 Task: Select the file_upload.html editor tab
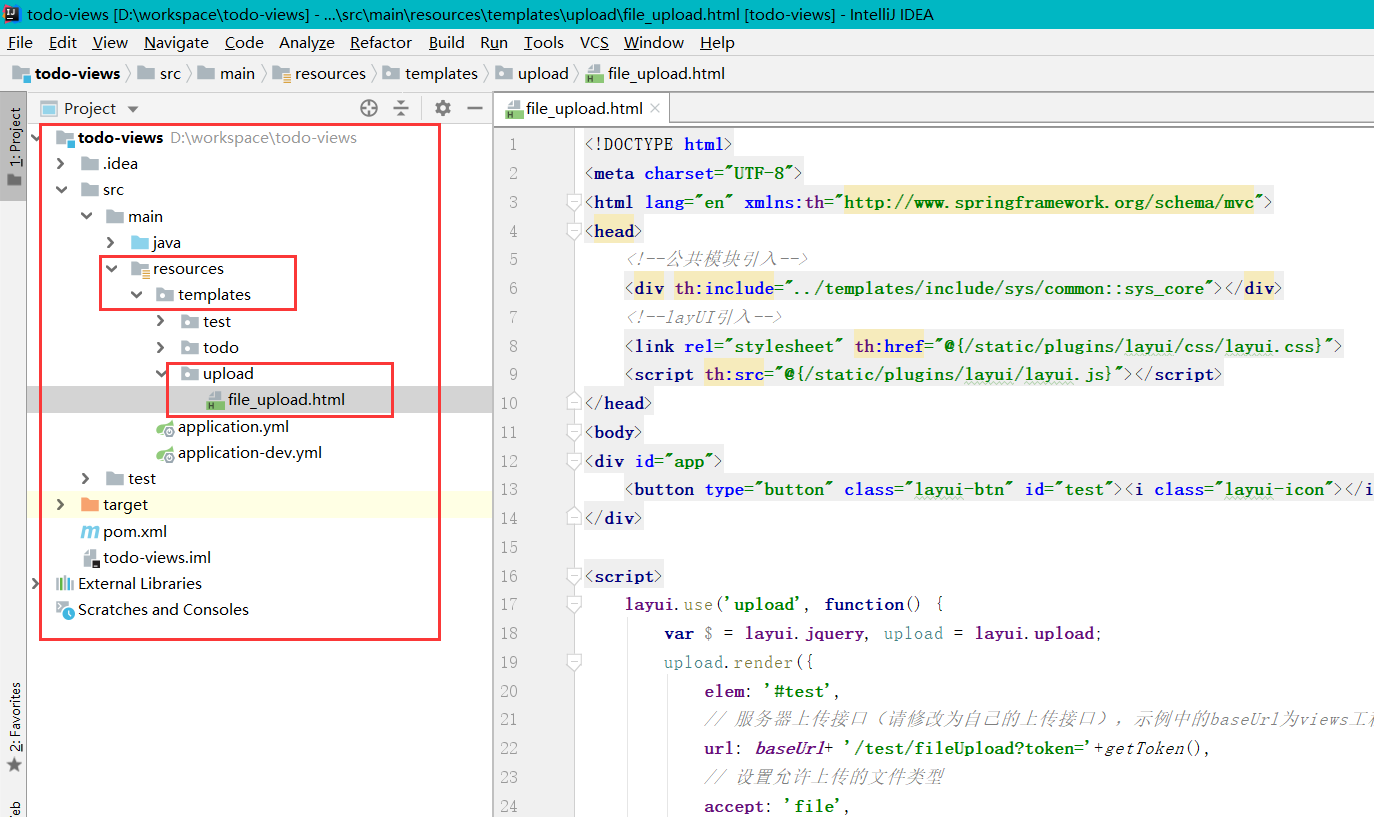583,108
